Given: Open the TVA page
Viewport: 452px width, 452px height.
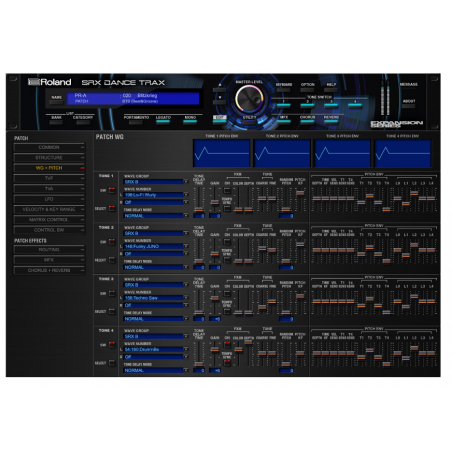Looking at the screenshot, I should coord(49,189).
